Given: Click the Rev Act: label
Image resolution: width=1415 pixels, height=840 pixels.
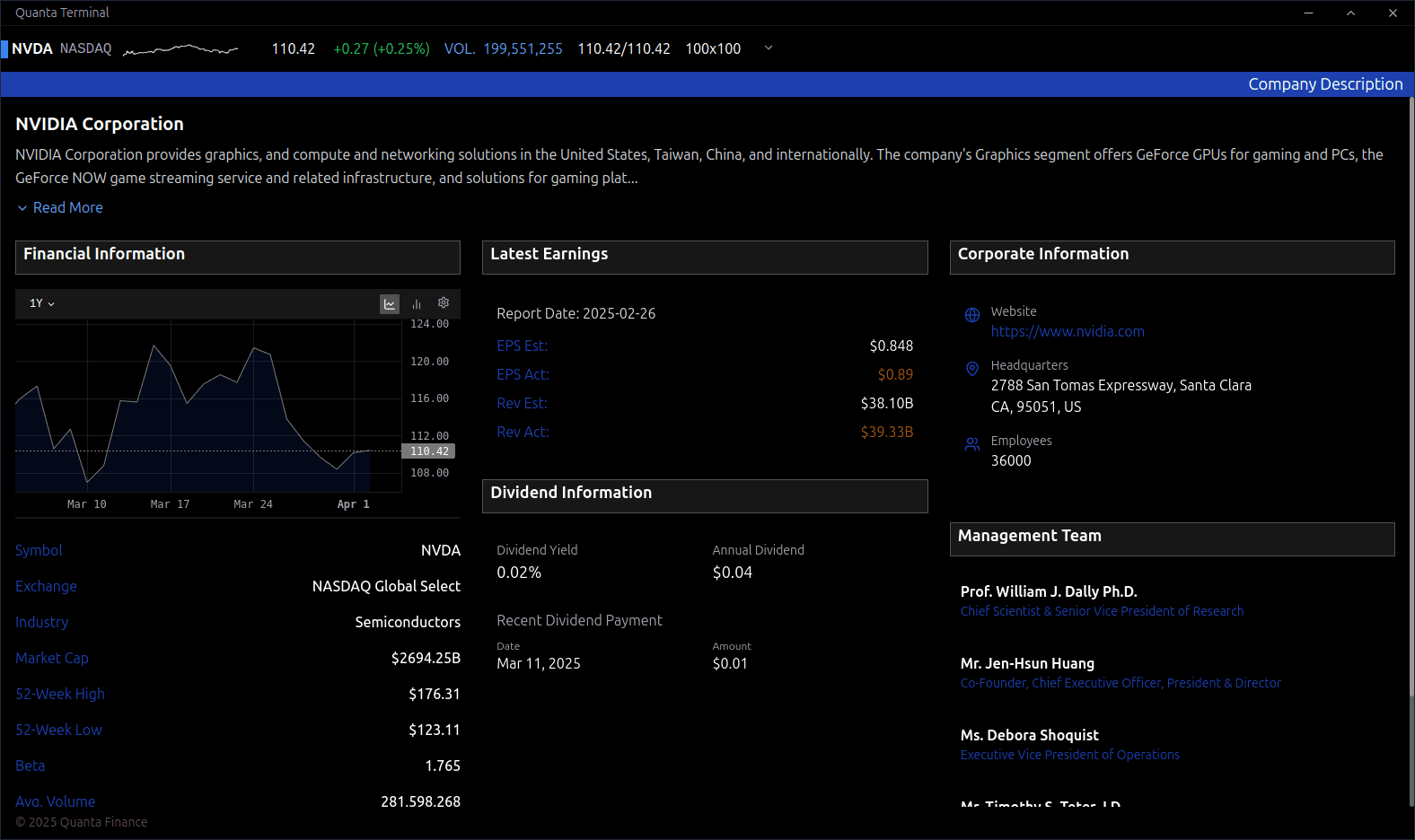Looking at the screenshot, I should coord(523,432).
